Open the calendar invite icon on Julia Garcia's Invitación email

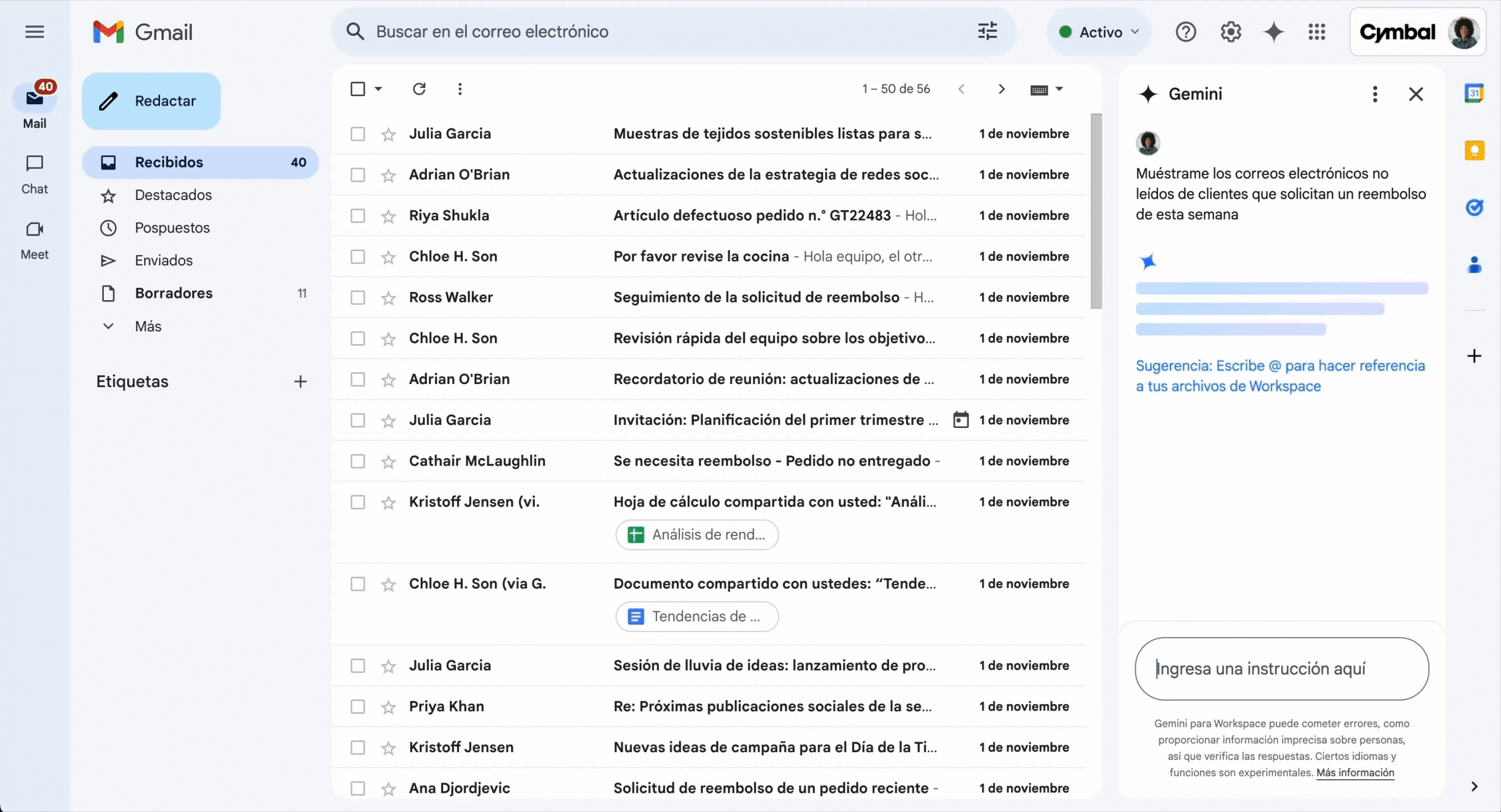tap(961, 420)
